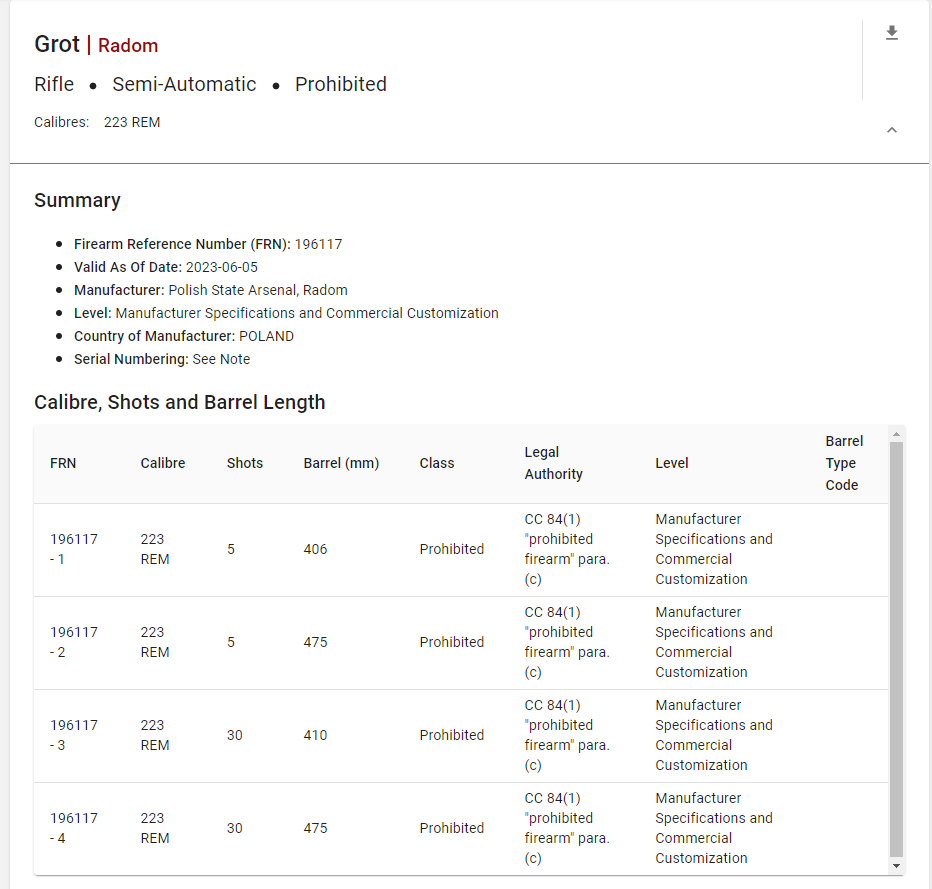This screenshot has height=889, width=932.
Task: Select the FRN cell 196117 - 1
Action: [74, 549]
